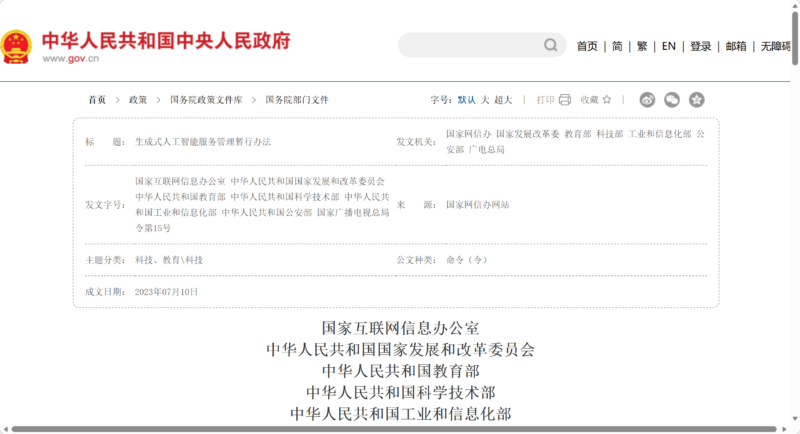Click the search magnifier icon
Screen dimensions: 800x434
coord(551,45)
